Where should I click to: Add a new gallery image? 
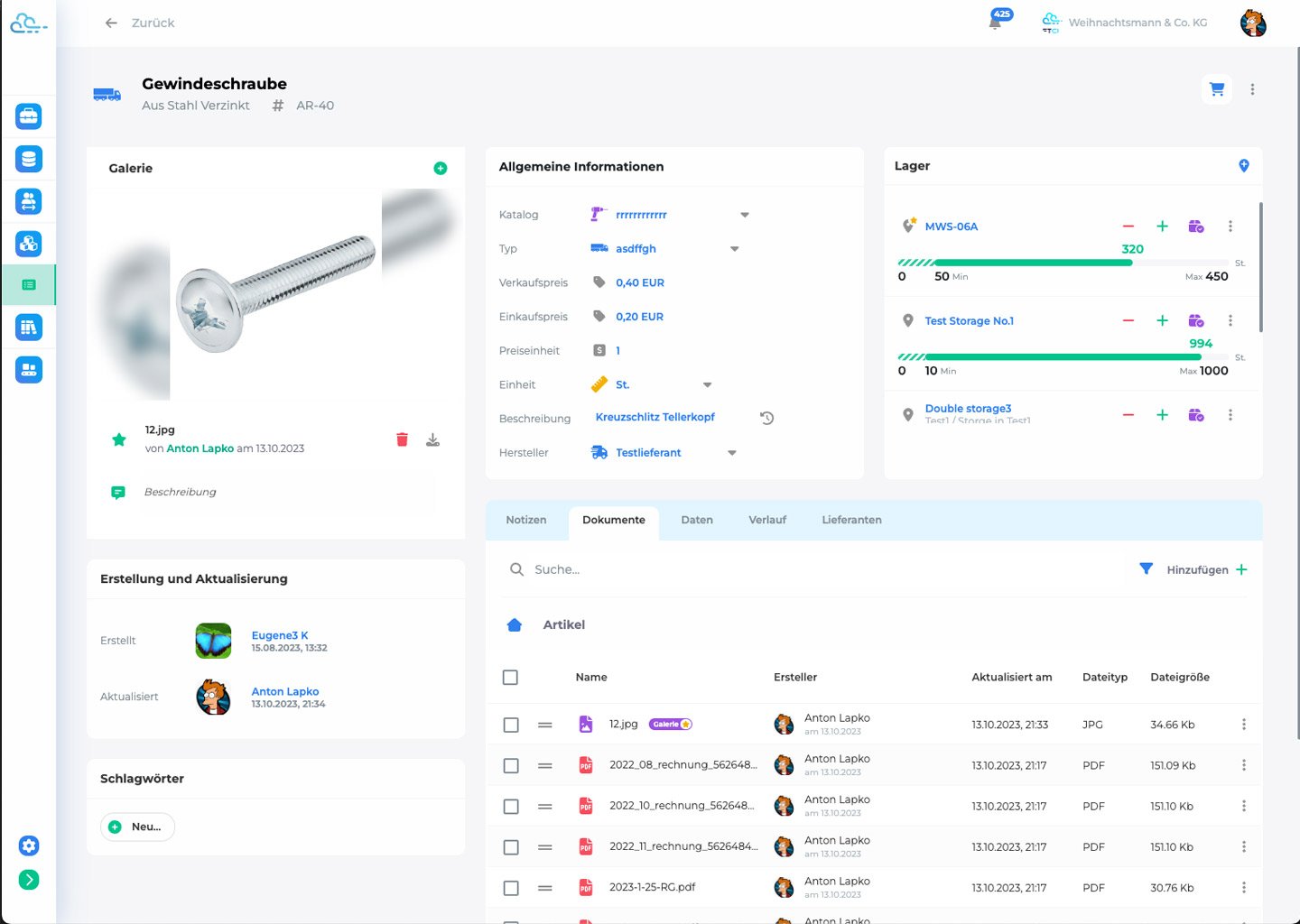tap(441, 168)
